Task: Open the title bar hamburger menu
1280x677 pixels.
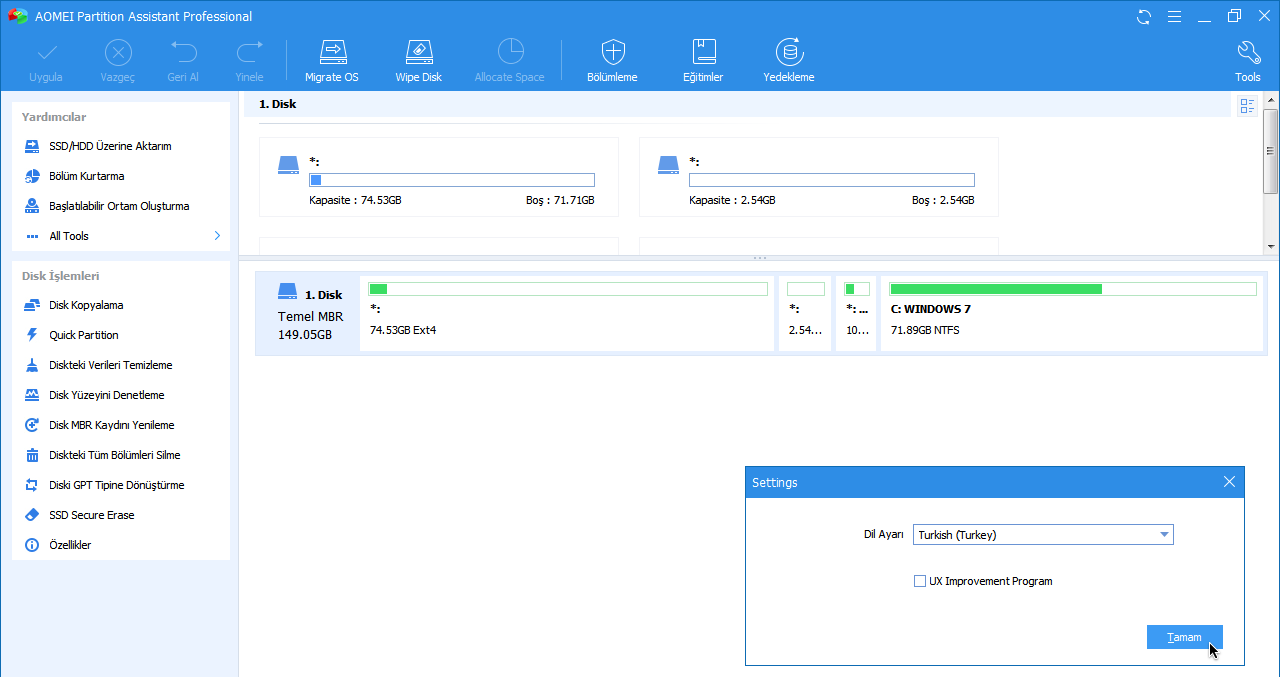Action: pyautogui.click(x=1174, y=16)
